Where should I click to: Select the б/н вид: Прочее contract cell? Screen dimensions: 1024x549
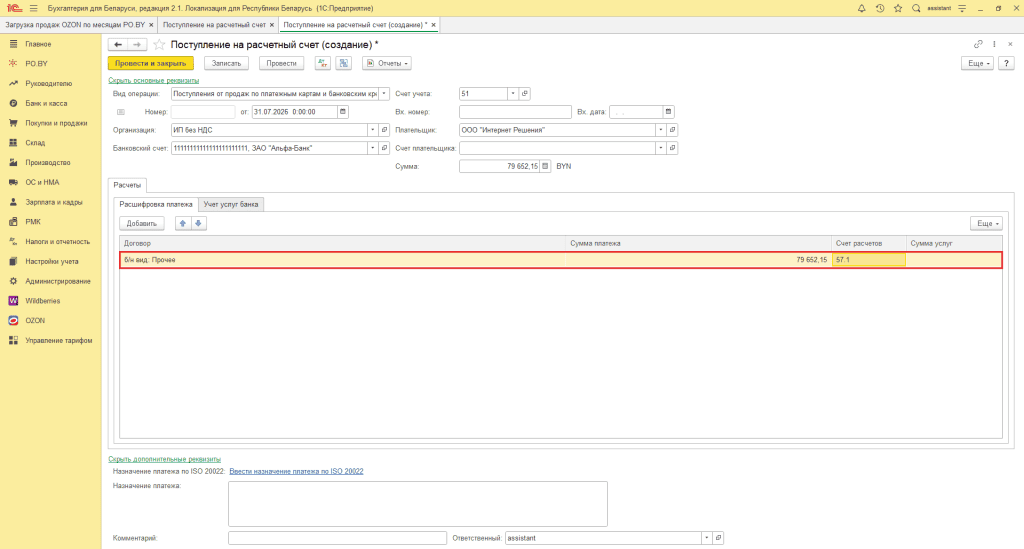[x=343, y=260]
